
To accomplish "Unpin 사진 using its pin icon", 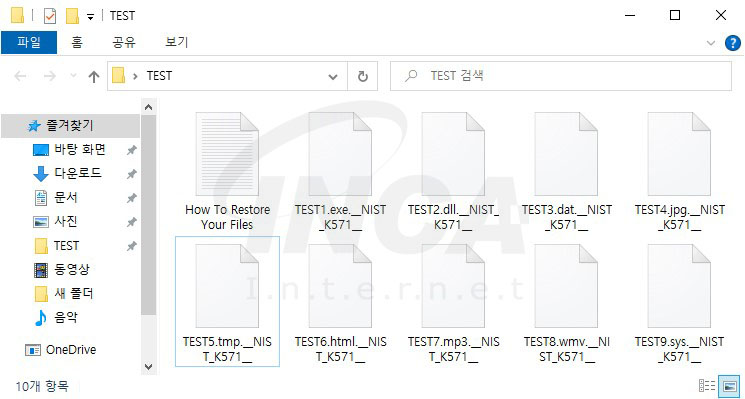I will click(x=131, y=222).
